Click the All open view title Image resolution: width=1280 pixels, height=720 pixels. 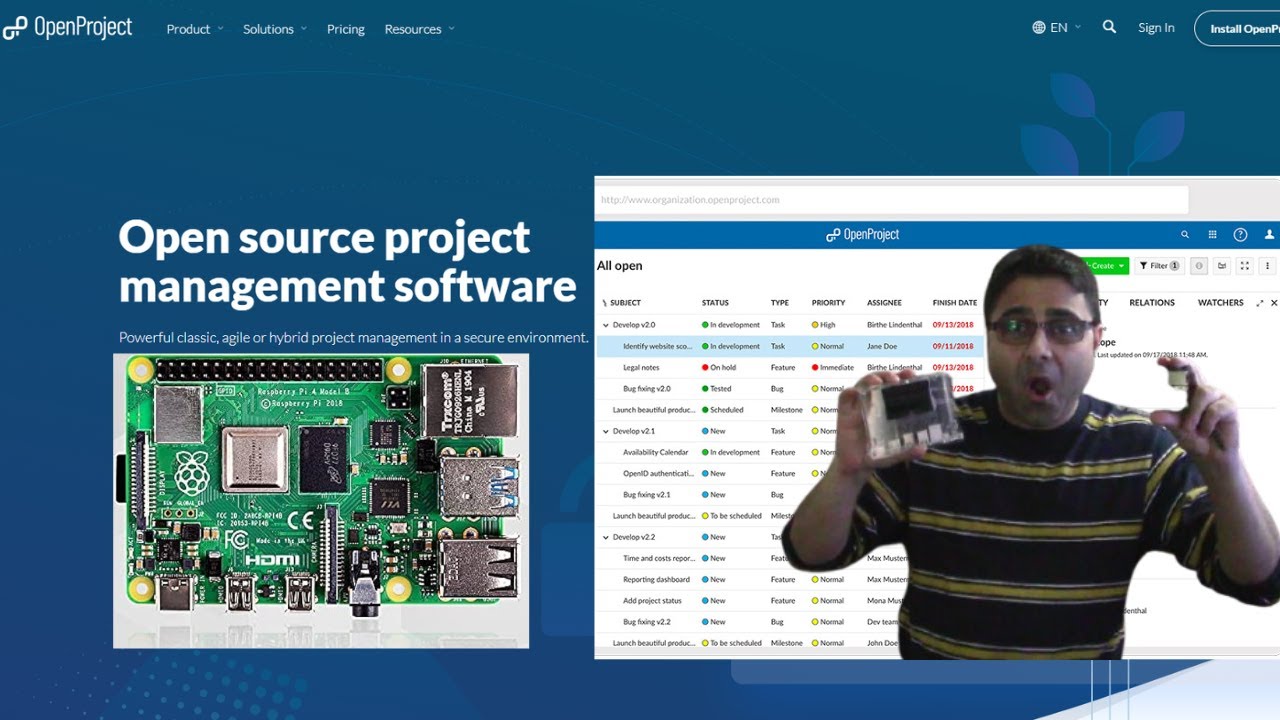[x=620, y=266]
